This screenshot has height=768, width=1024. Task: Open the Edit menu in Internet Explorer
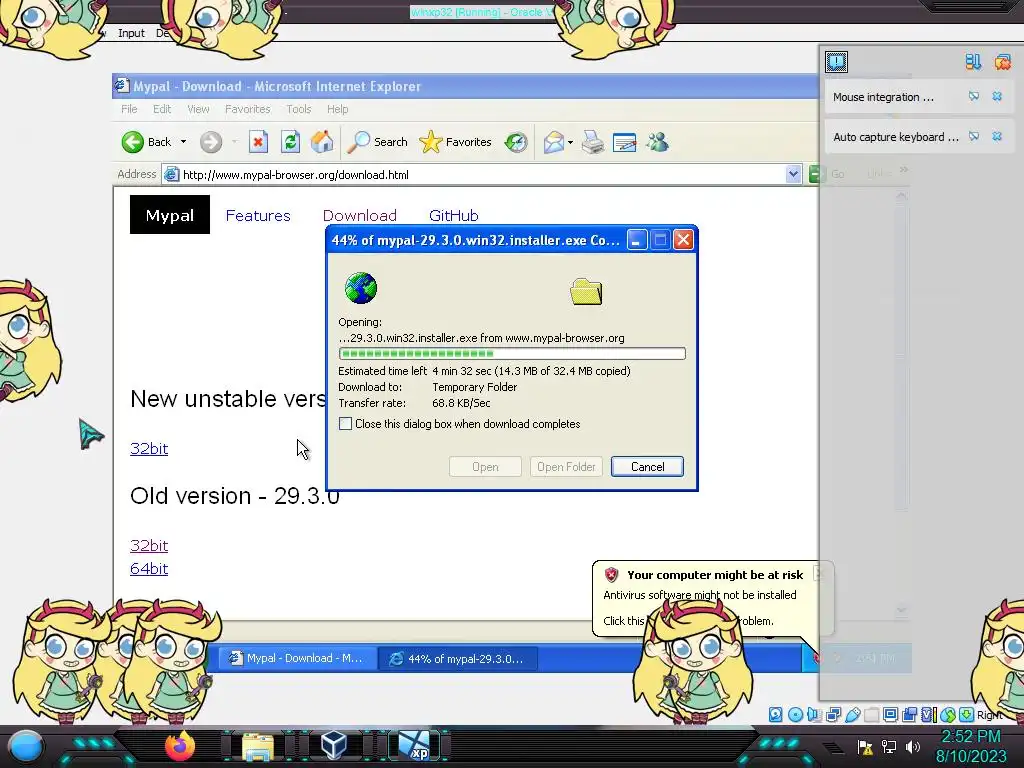pos(162,109)
